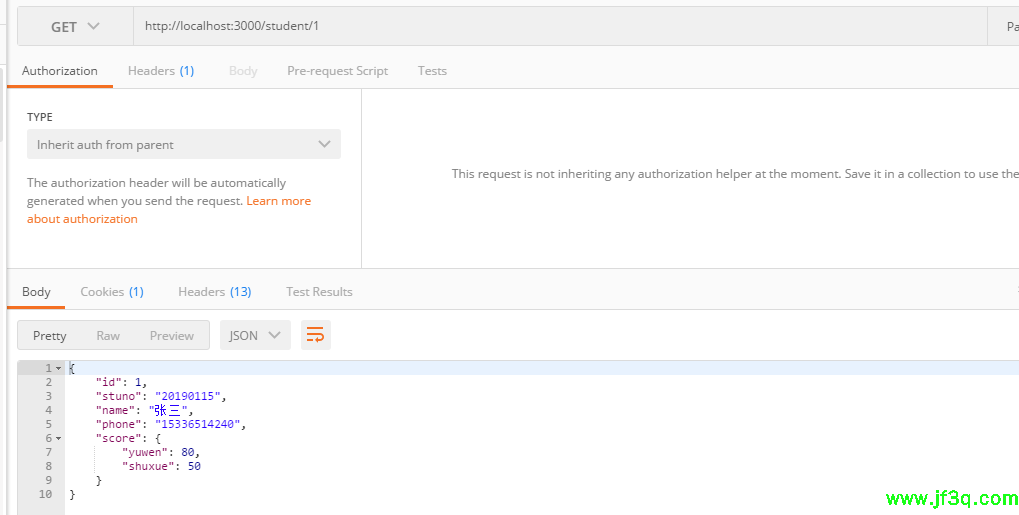Open the JSON format dropdown
The height and width of the screenshot is (515, 1019).
(255, 336)
